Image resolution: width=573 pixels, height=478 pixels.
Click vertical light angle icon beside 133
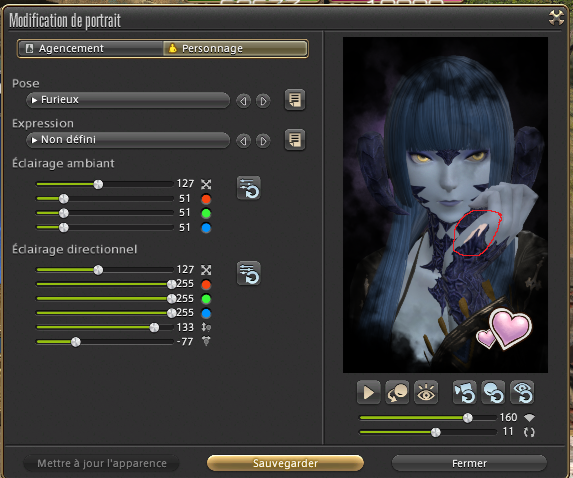[x=206, y=327]
